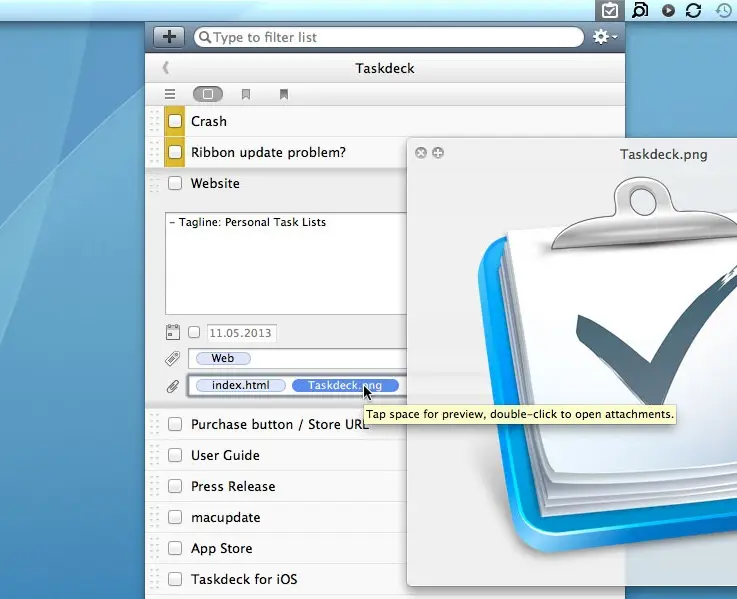Check the App Store checkbox
Screen dimensions: 737x599
(175, 548)
